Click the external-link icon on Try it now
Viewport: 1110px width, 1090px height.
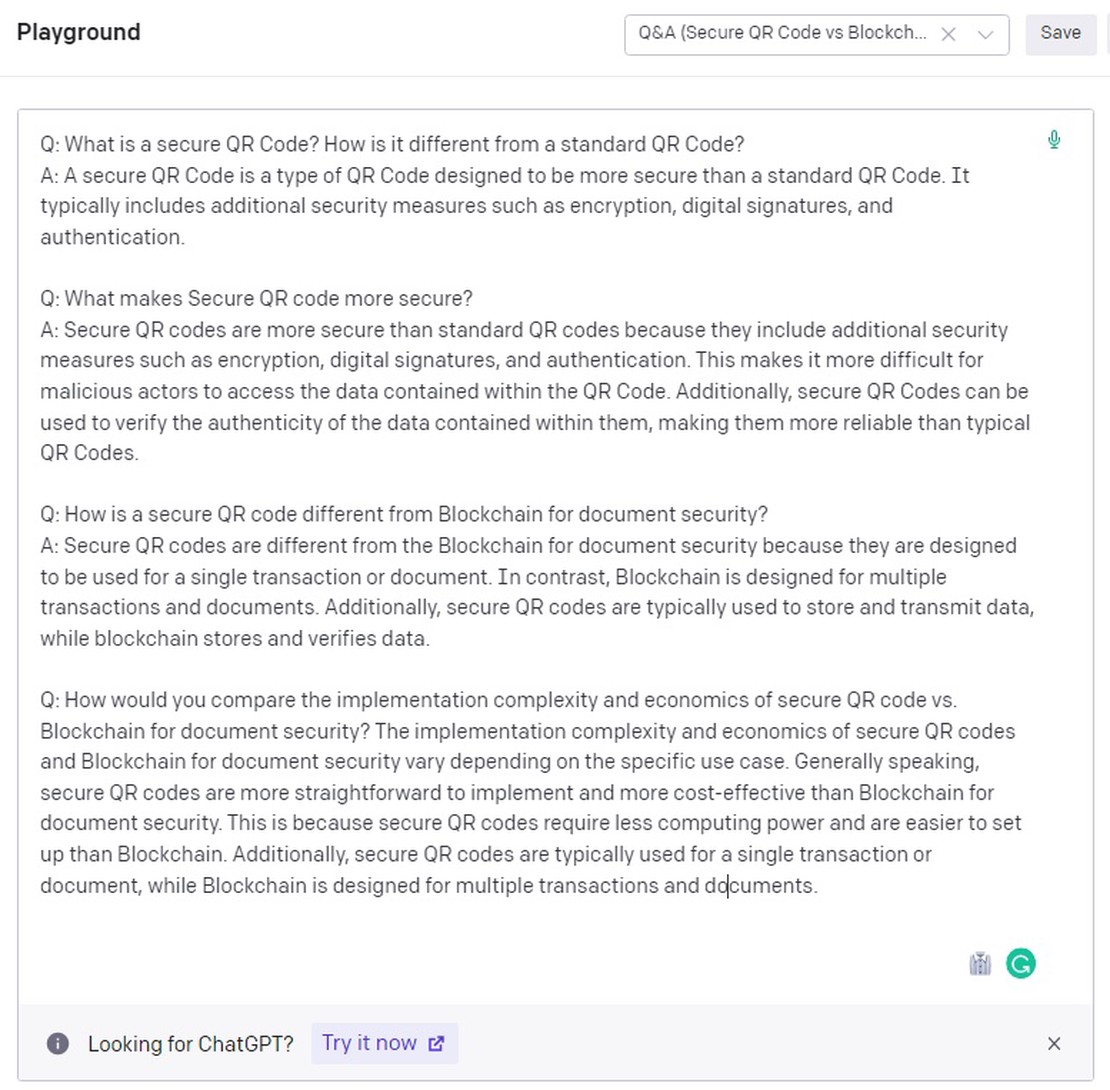coord(437,1043)
